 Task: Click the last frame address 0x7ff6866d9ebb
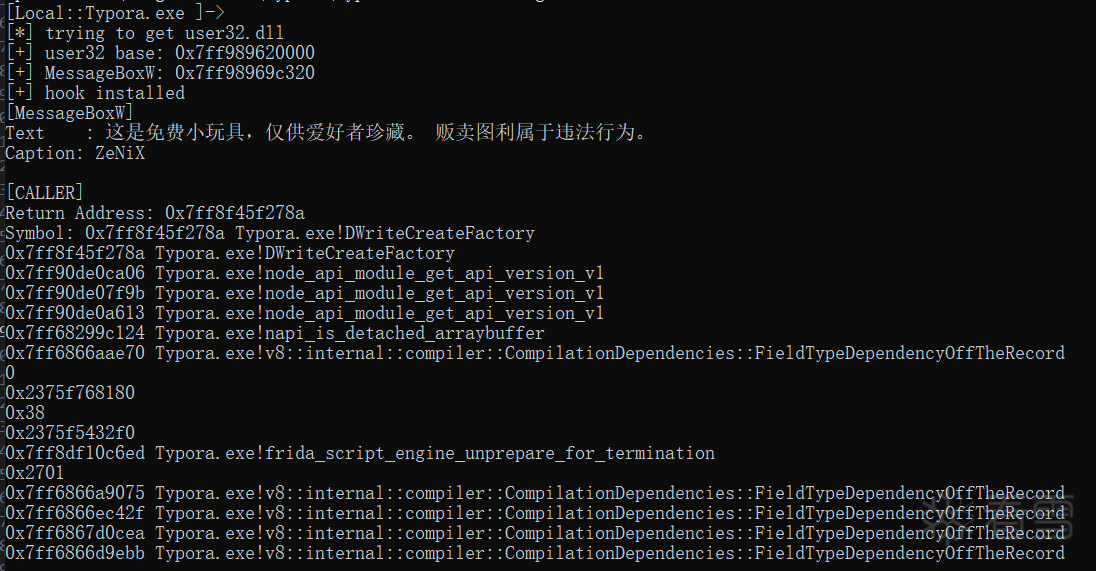click(75, 553)
